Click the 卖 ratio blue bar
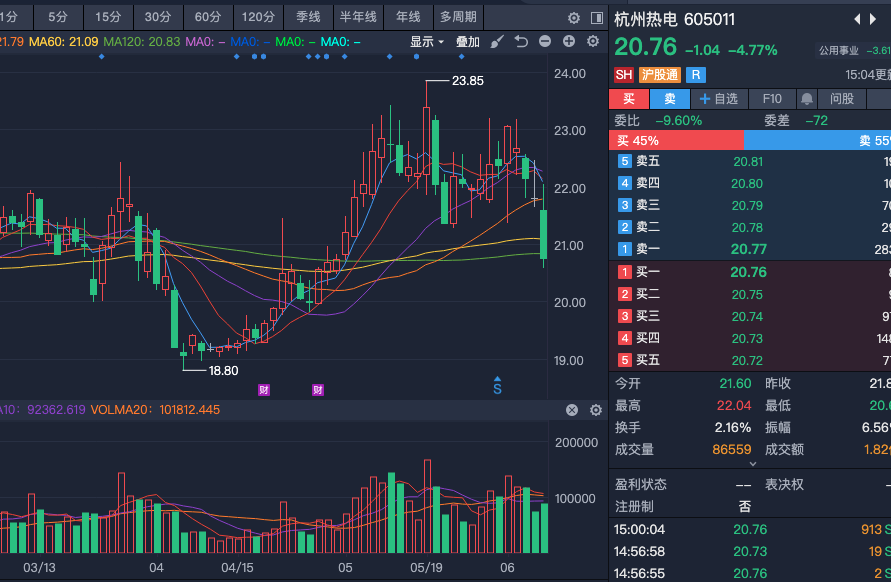The image size is (891, 582). click(x=817, y=140)
